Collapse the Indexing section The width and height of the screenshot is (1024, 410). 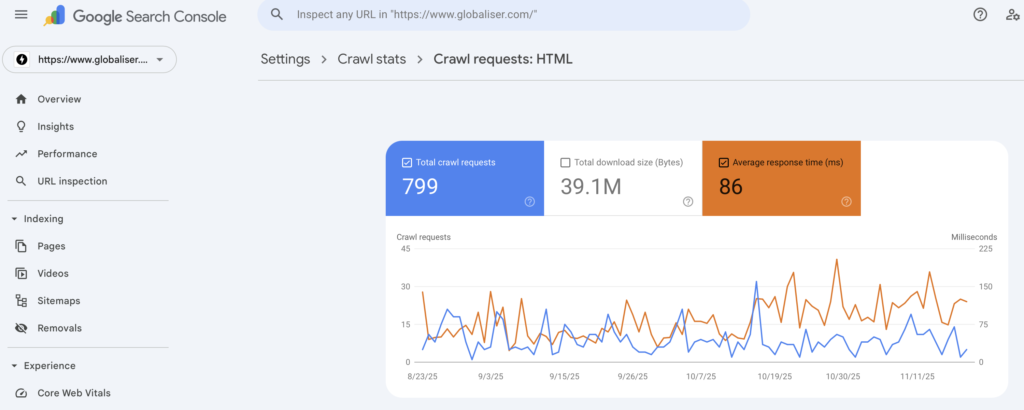coord(14,218)
